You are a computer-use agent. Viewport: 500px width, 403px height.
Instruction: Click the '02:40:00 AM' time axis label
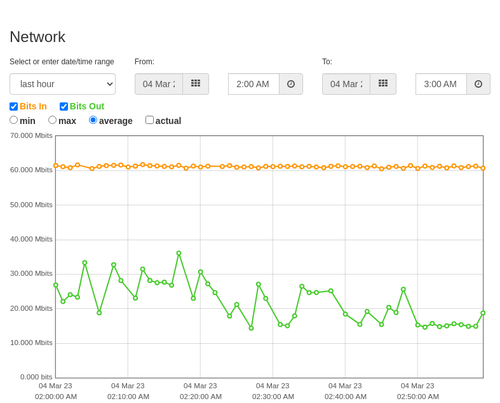pos(345,397)
